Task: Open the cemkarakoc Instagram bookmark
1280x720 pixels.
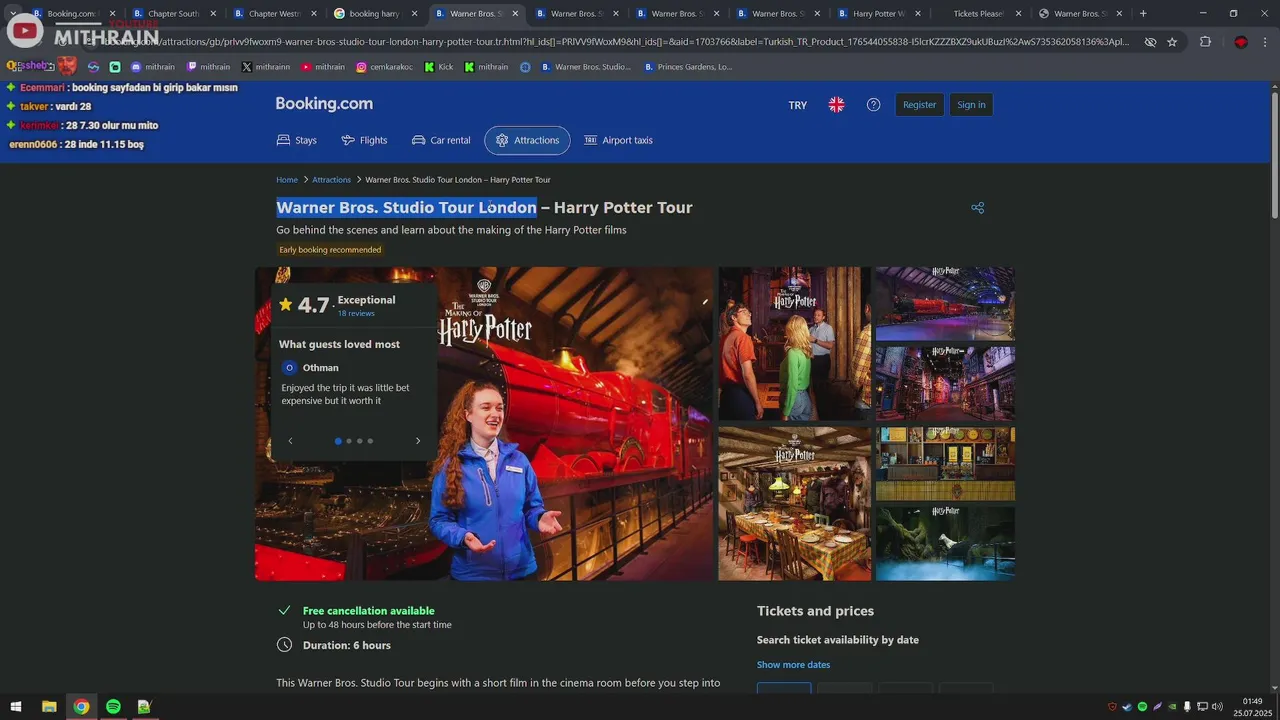Action: 384,67
